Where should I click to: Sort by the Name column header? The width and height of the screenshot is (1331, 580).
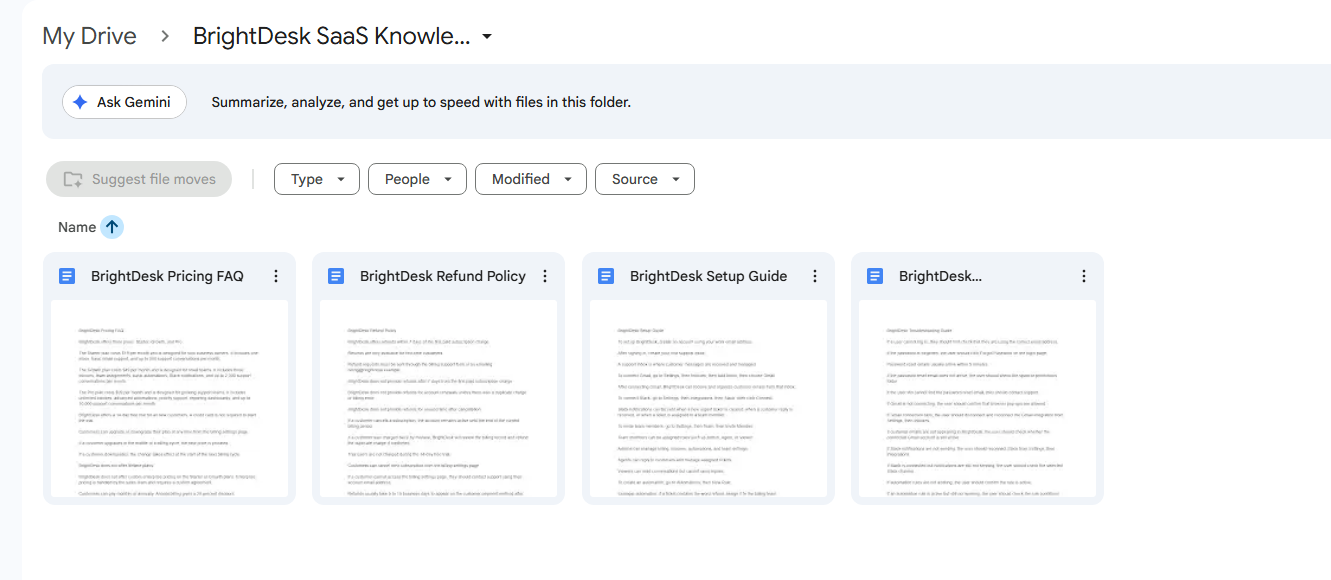tap(77, 227)
